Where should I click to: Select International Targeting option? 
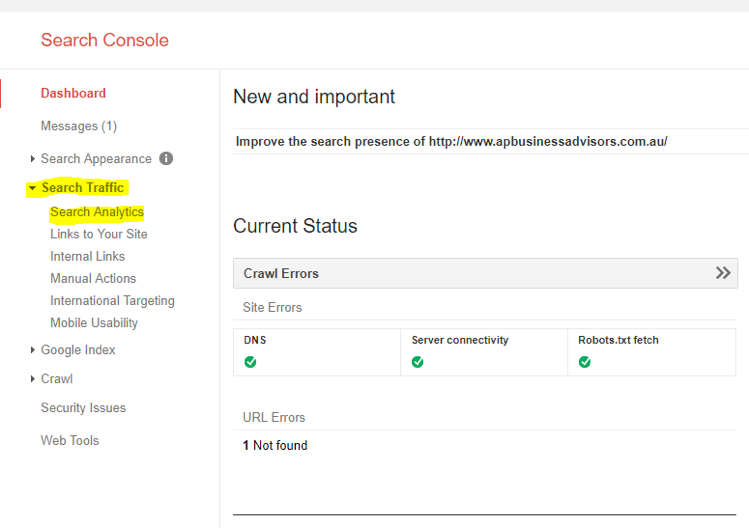(112, 300)
